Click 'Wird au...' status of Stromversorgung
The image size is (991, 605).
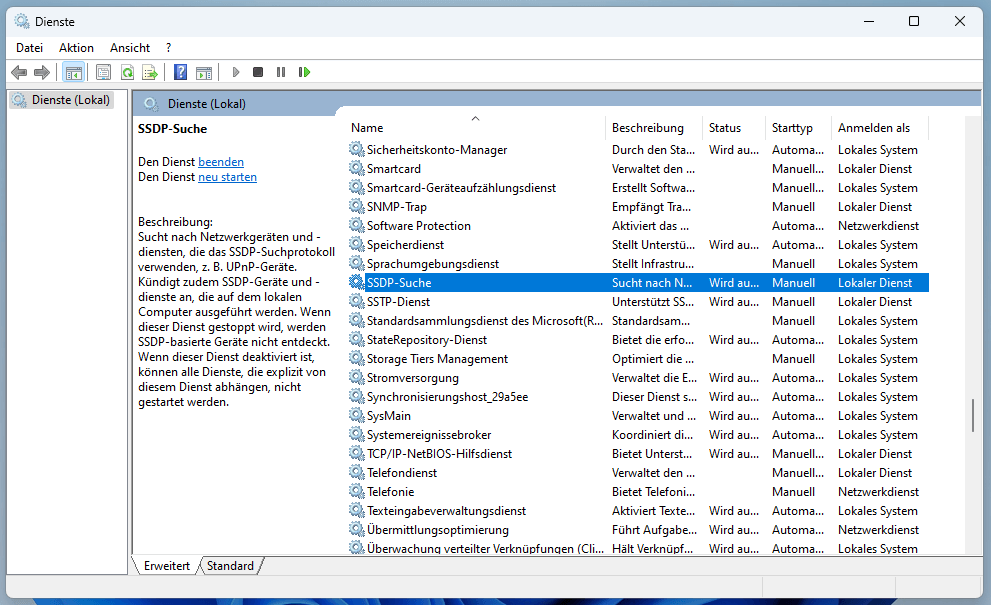pos(734,377)
